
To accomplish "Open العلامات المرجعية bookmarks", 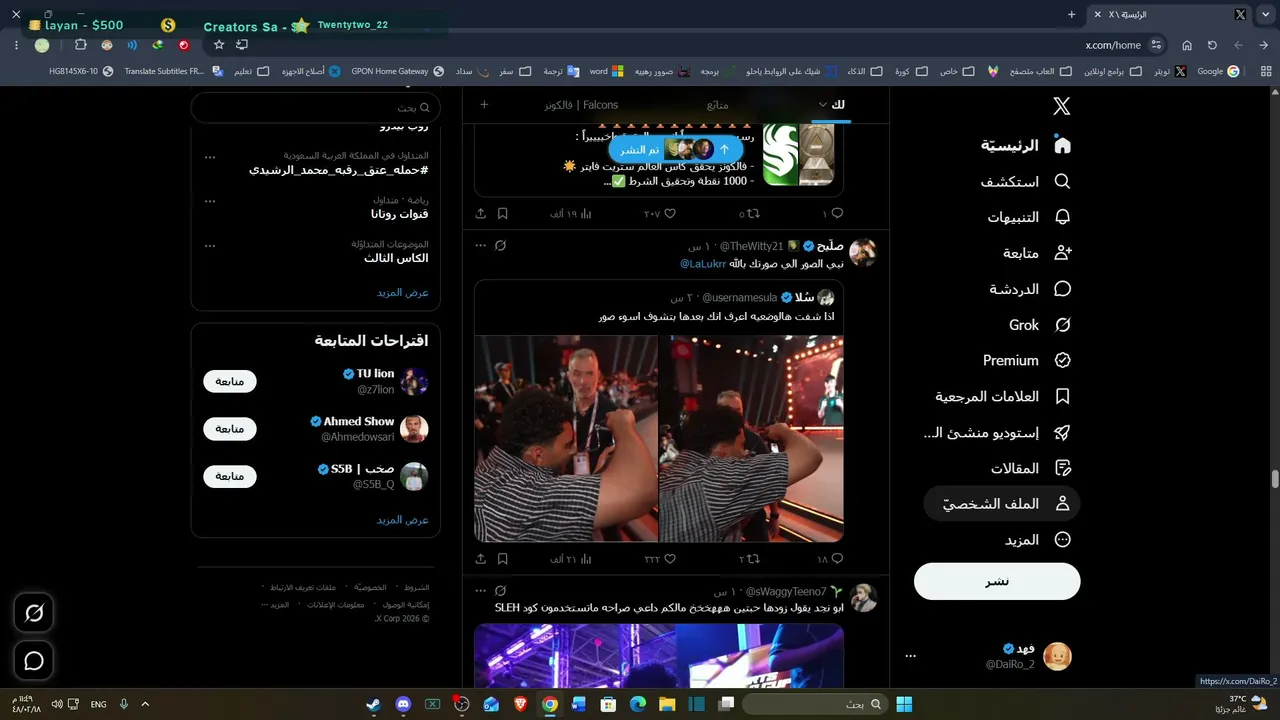I will (1003, 396).
